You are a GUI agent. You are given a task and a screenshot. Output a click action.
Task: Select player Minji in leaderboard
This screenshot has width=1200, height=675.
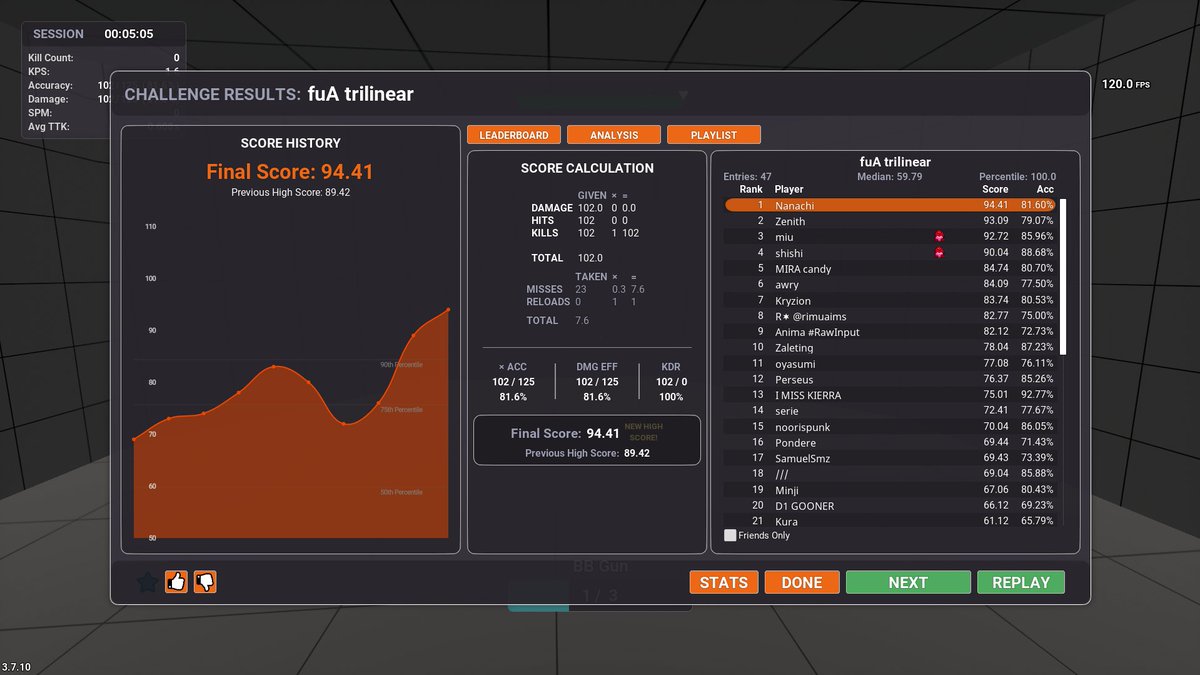pos(890,490)
